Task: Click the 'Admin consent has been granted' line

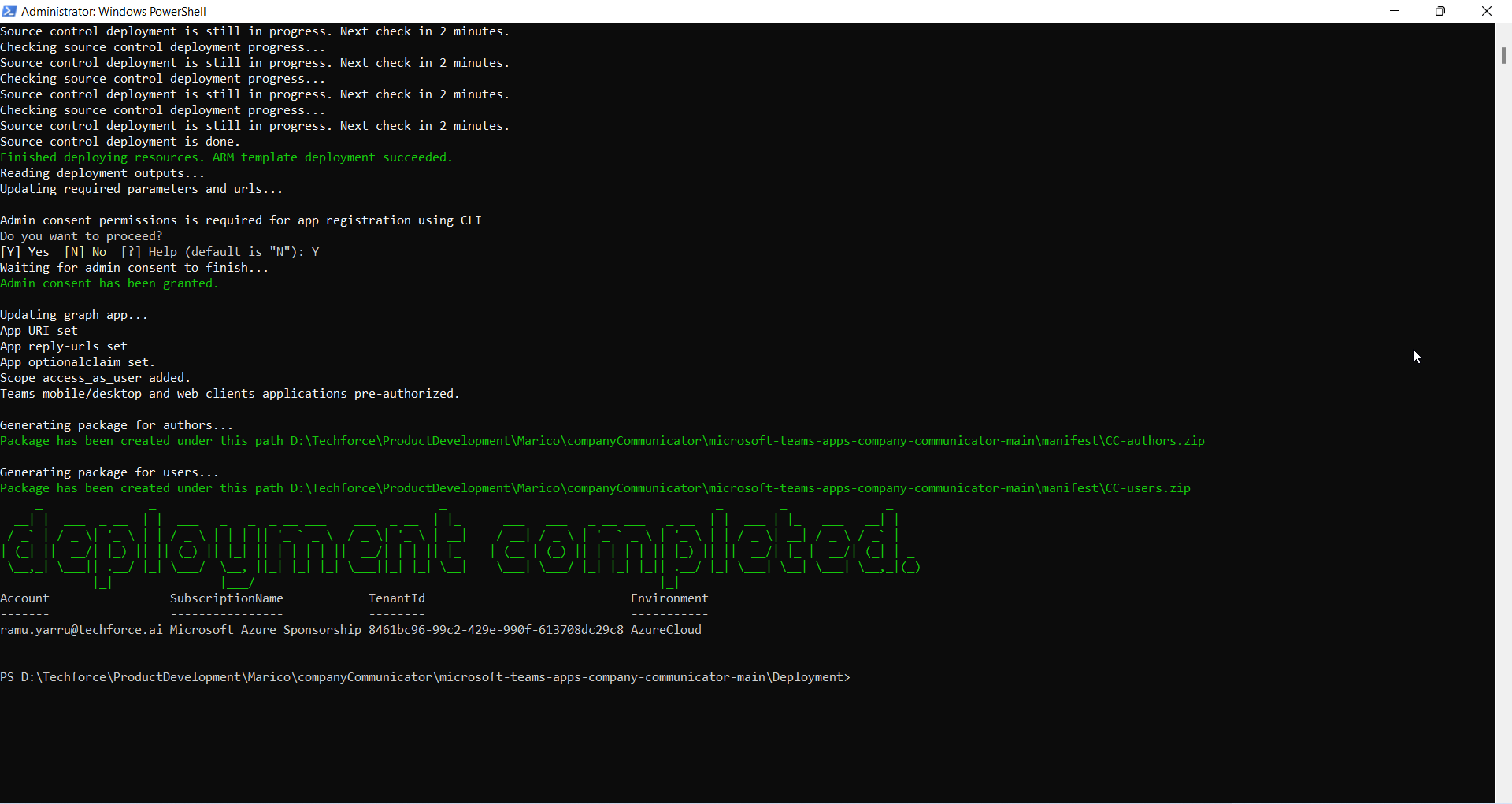Action: pos(109,283)
